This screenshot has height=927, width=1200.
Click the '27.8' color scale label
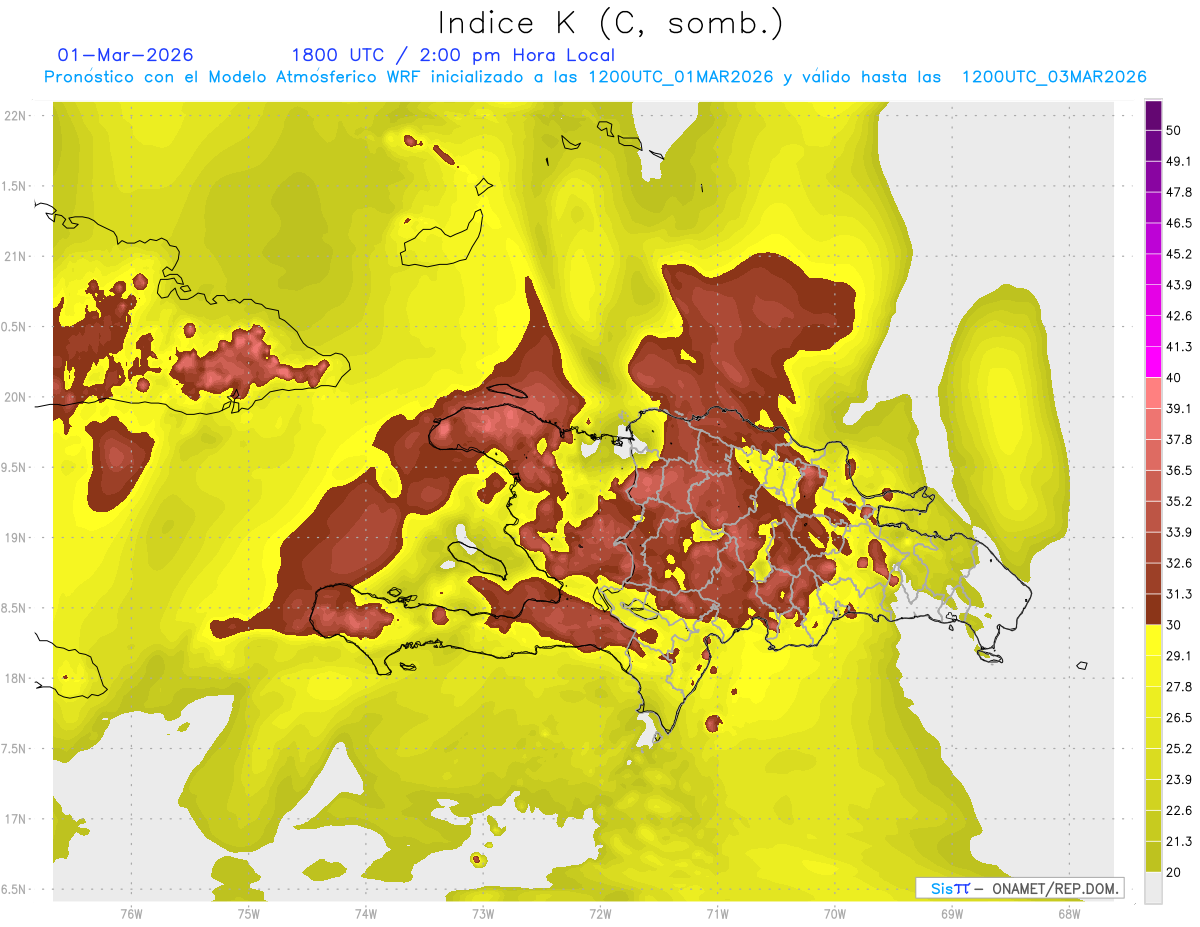click(x=1178, y=687)
